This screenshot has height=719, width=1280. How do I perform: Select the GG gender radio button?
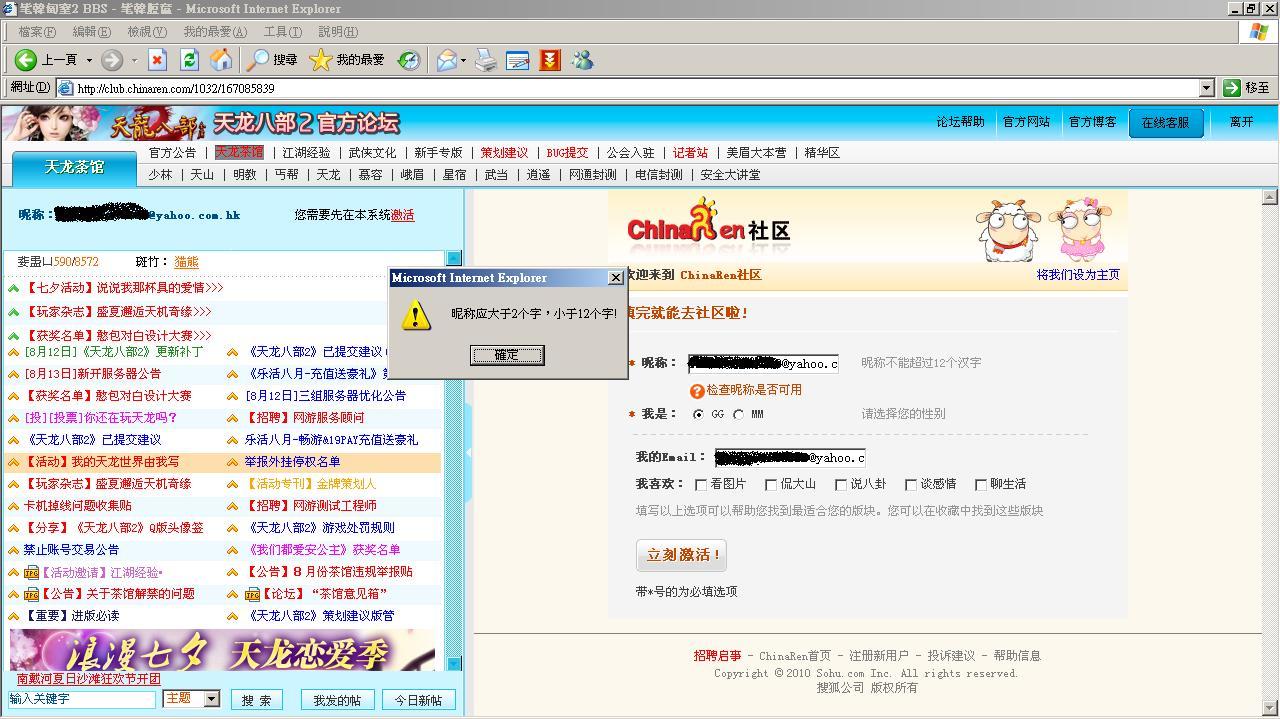[698, 414]
